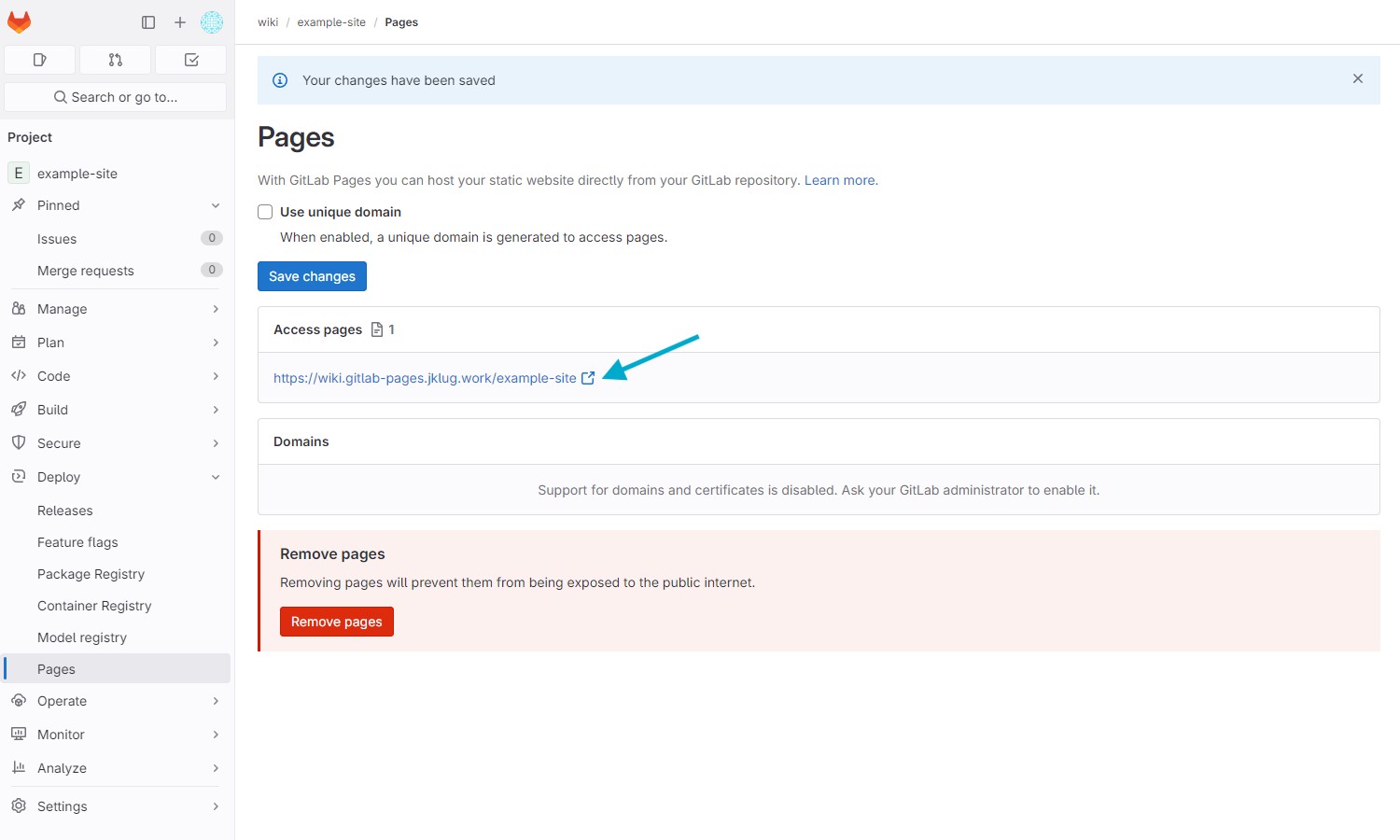The width and height of the screenshot is (1400, 840).
Task: Open merge requests shortcut icon
Action: pyautogui.click(x=116, y=60)
